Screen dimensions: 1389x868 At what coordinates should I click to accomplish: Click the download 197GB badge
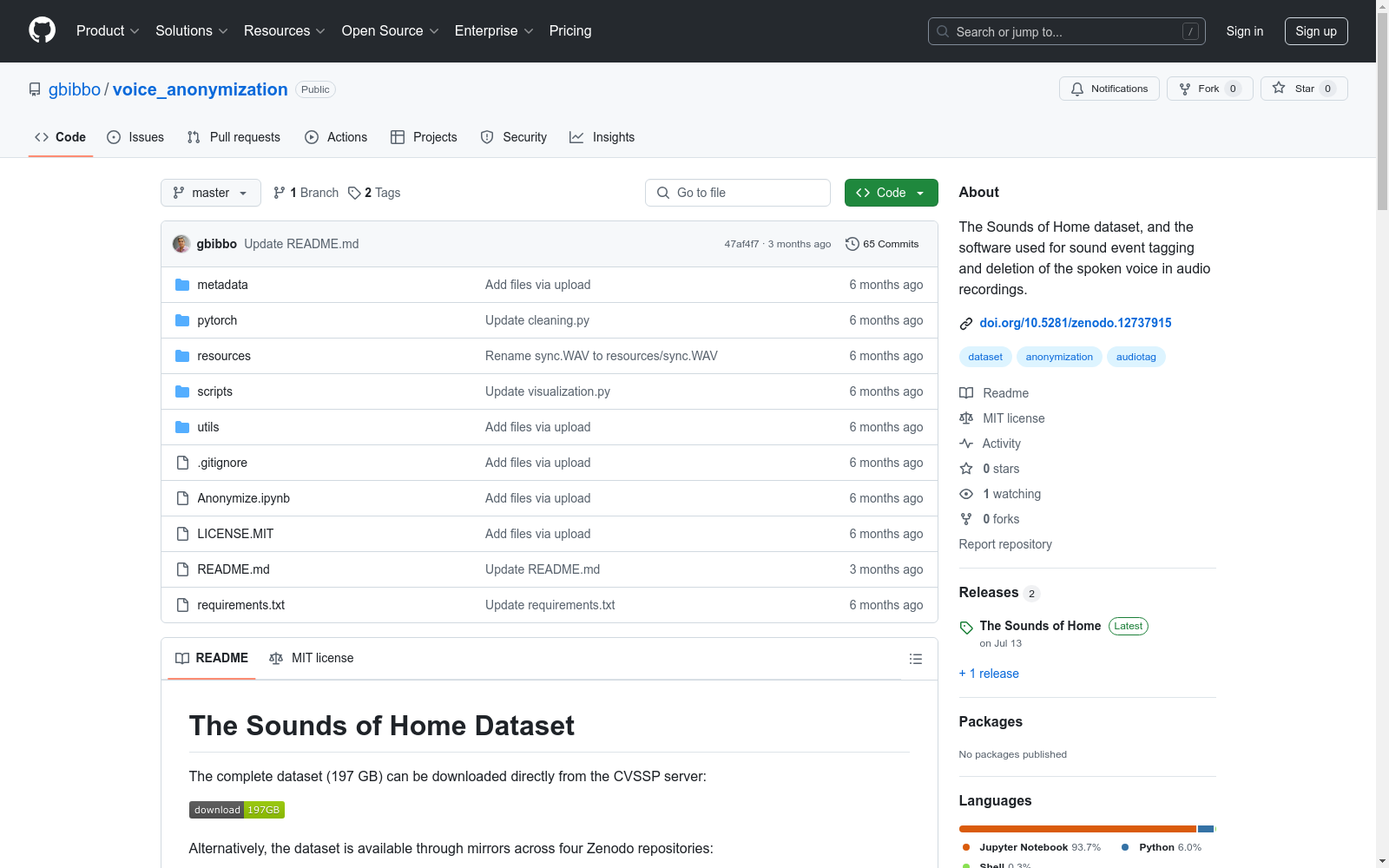point(237,810)
